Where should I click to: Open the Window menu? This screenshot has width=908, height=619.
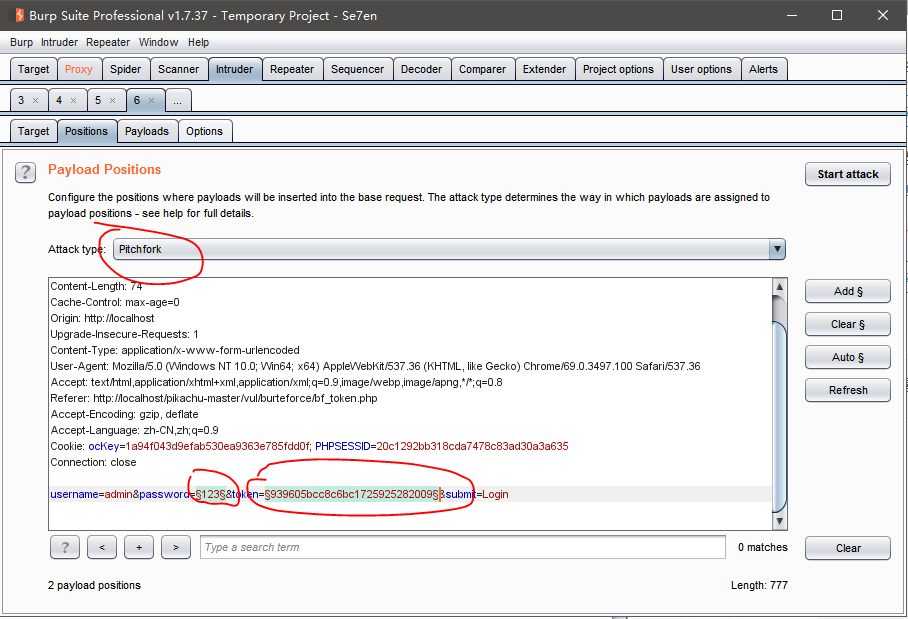158,42
